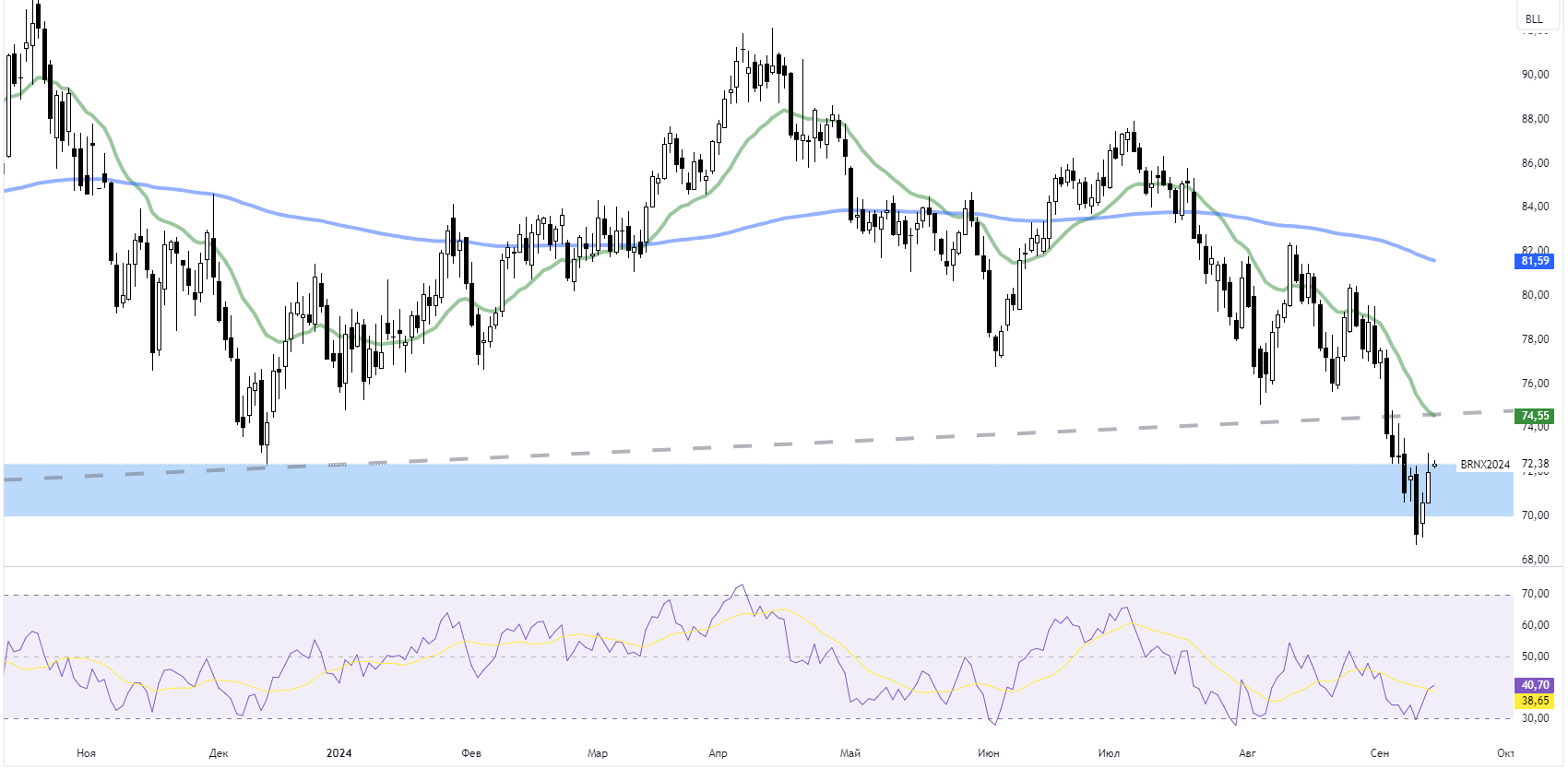The width and height of the screenshot is (1568, 769).
Task: Click the Ноя month label on time axis
Action: click(x=86, y=753)
